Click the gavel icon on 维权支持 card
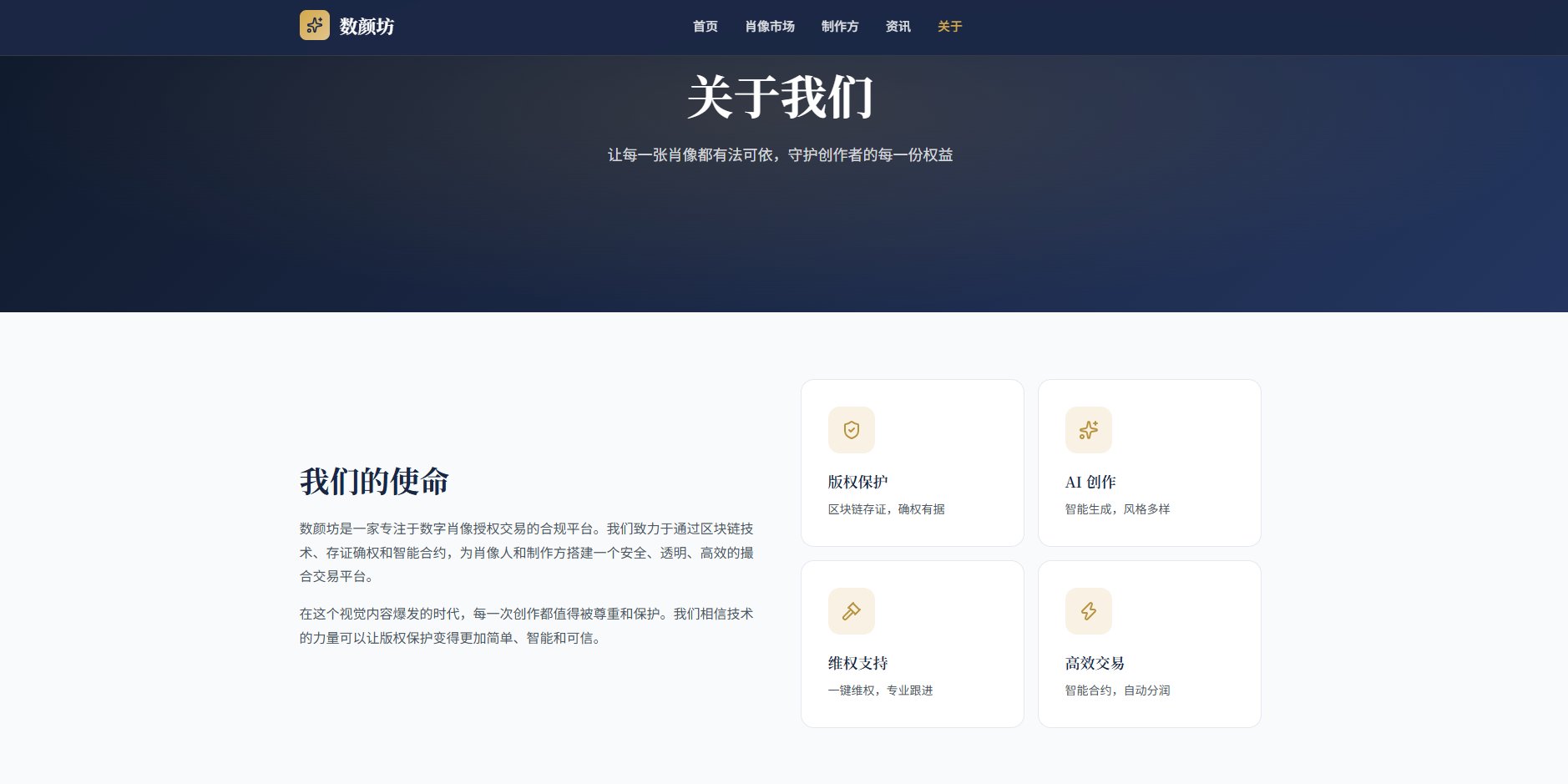The image size is (1568, 784). 852,611
